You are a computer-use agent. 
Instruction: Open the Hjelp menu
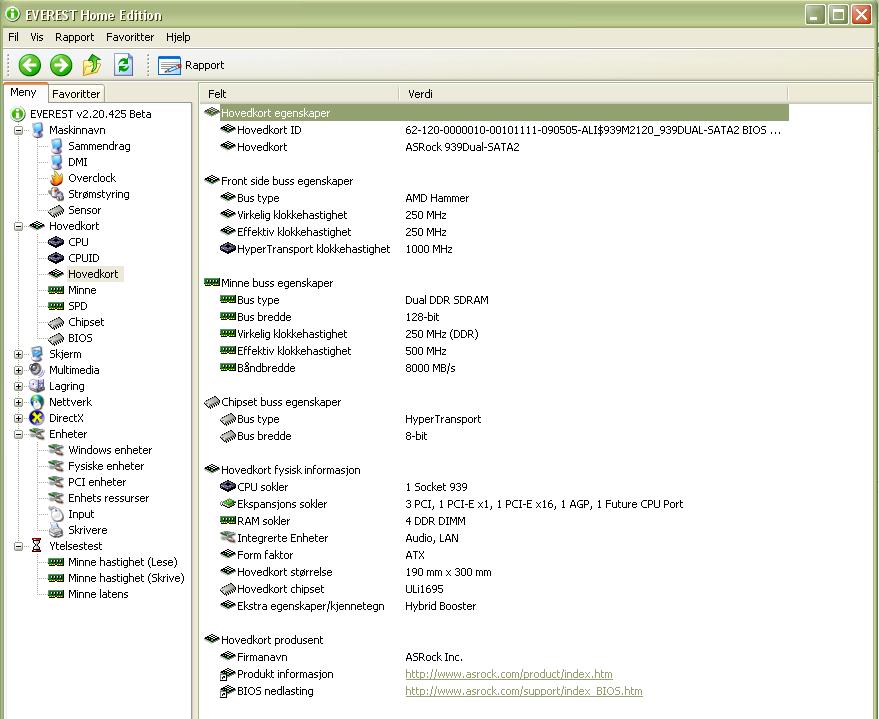click(178, 37)
